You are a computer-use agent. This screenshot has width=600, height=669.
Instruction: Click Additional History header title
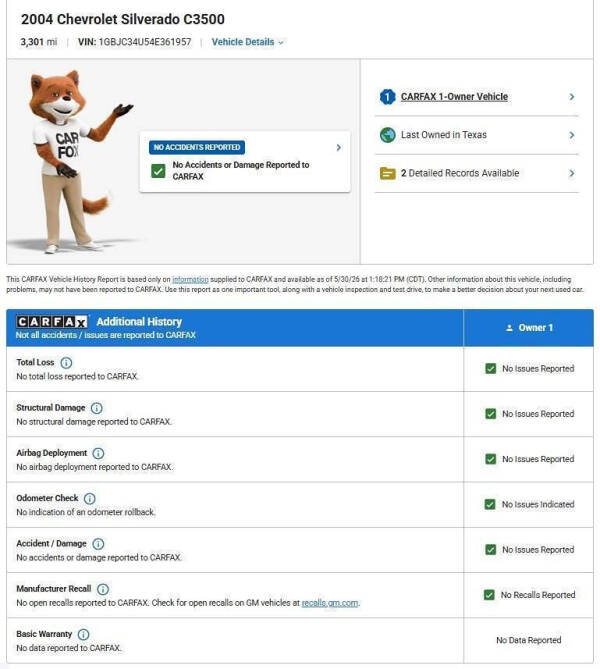click(139, 321)
